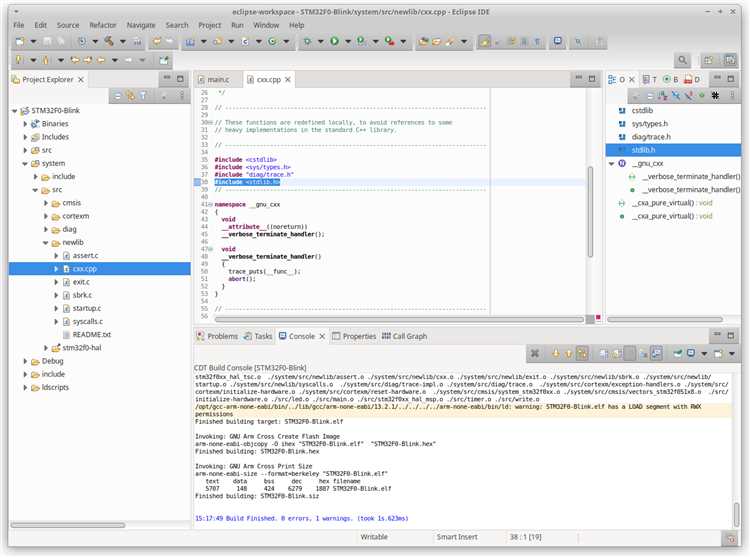
Task: Open the Project menu
Action: coord(210,25)
